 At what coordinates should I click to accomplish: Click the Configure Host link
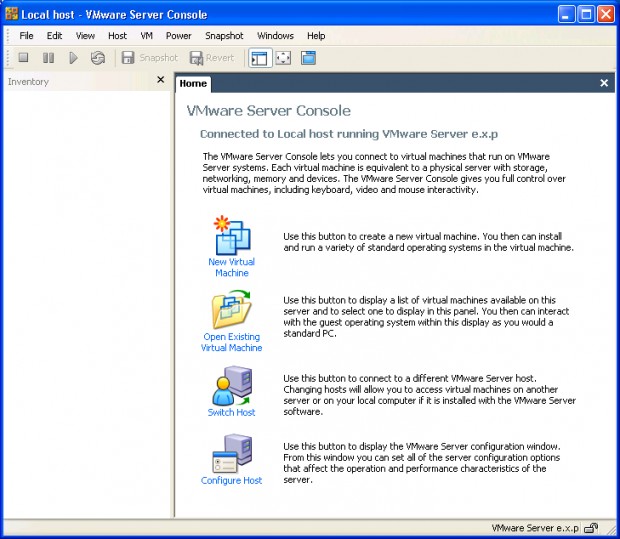pyautogui.click(x=231, y=480)
